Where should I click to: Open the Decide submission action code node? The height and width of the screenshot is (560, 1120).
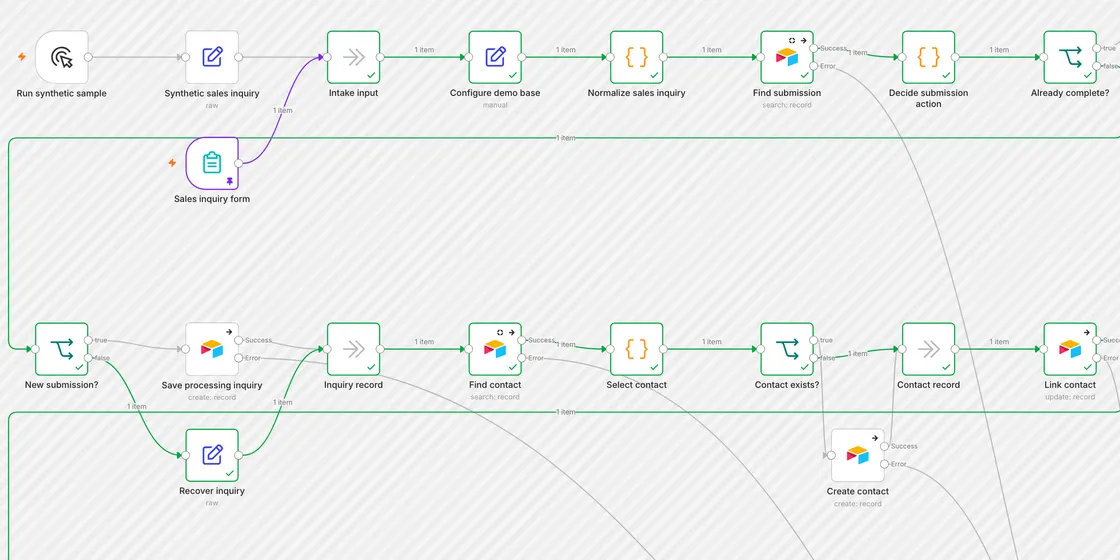[x=929, y=57]
